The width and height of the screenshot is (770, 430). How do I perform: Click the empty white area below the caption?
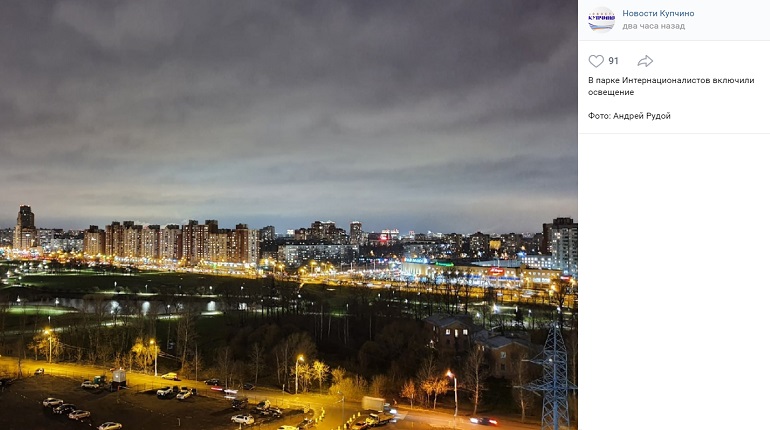674,280
